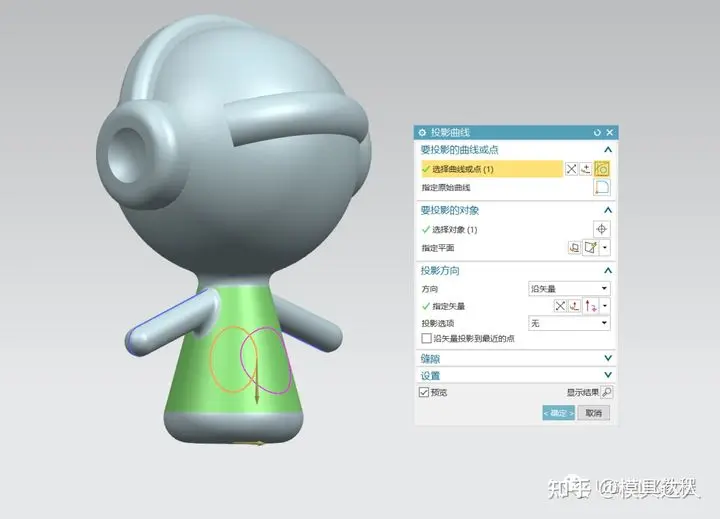Expand the 缝隙 section
The image size is (720, 519).
pos(608,358)
